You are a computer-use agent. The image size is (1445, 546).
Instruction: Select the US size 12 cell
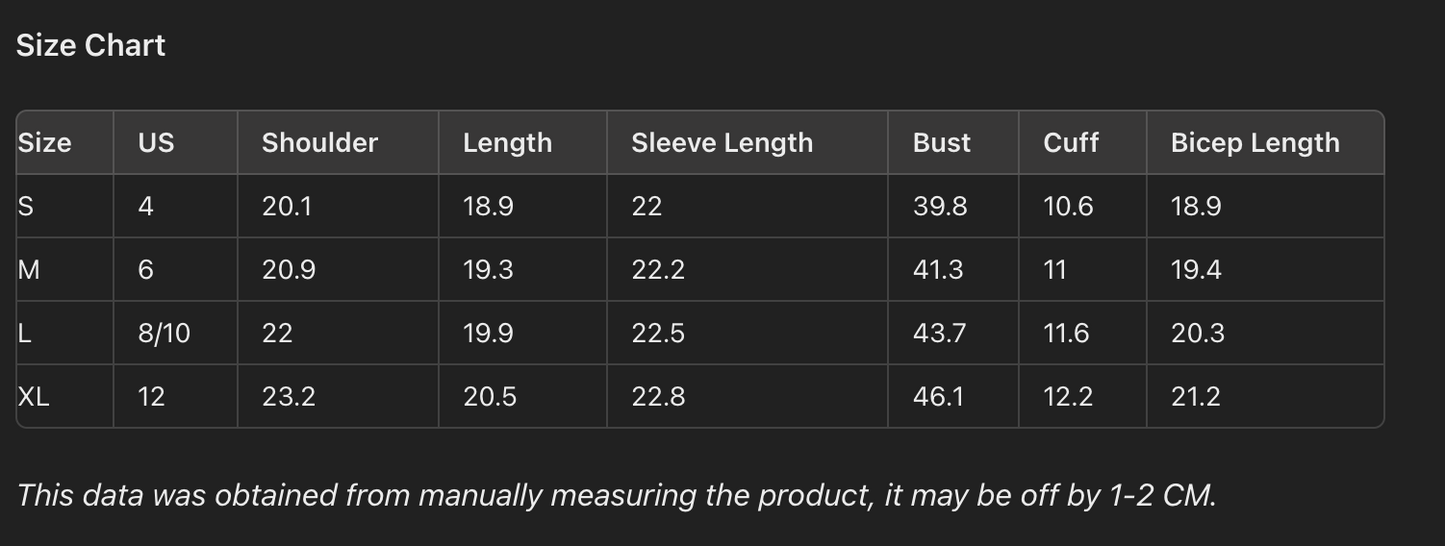[151, 397]
